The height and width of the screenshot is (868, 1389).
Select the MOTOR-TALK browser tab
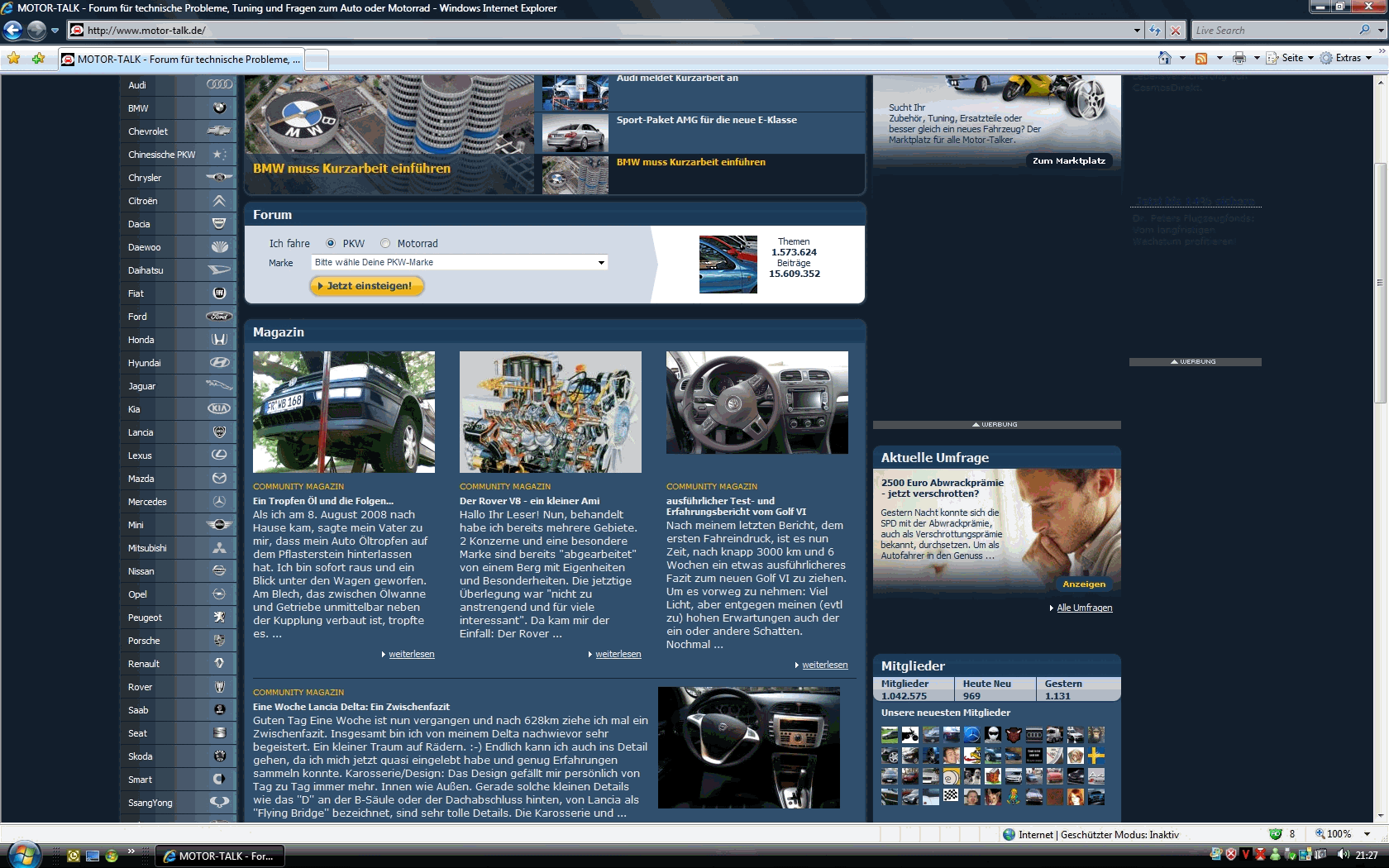[181, 60]
